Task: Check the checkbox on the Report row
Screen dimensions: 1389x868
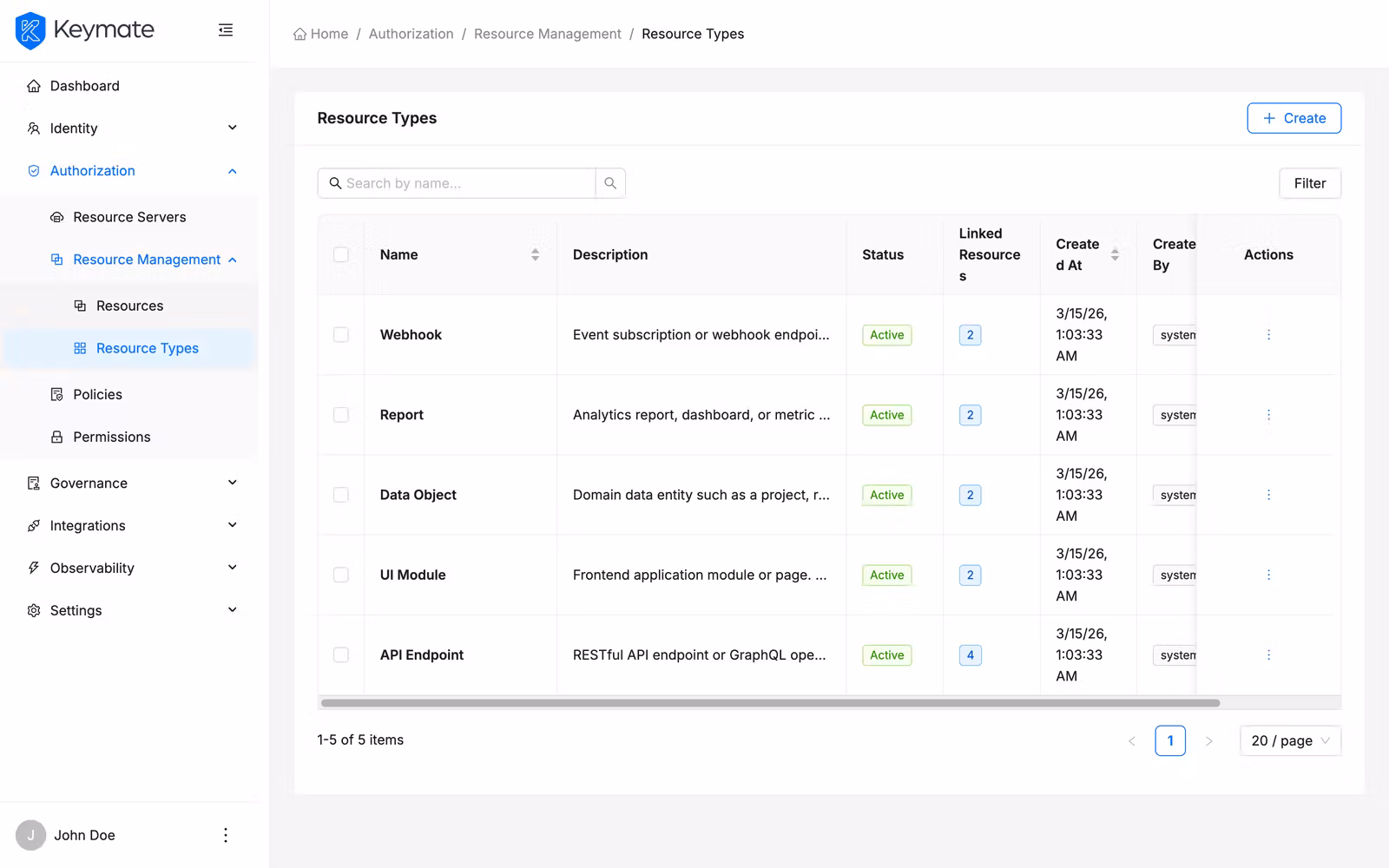Action: (x=341, y=414)
